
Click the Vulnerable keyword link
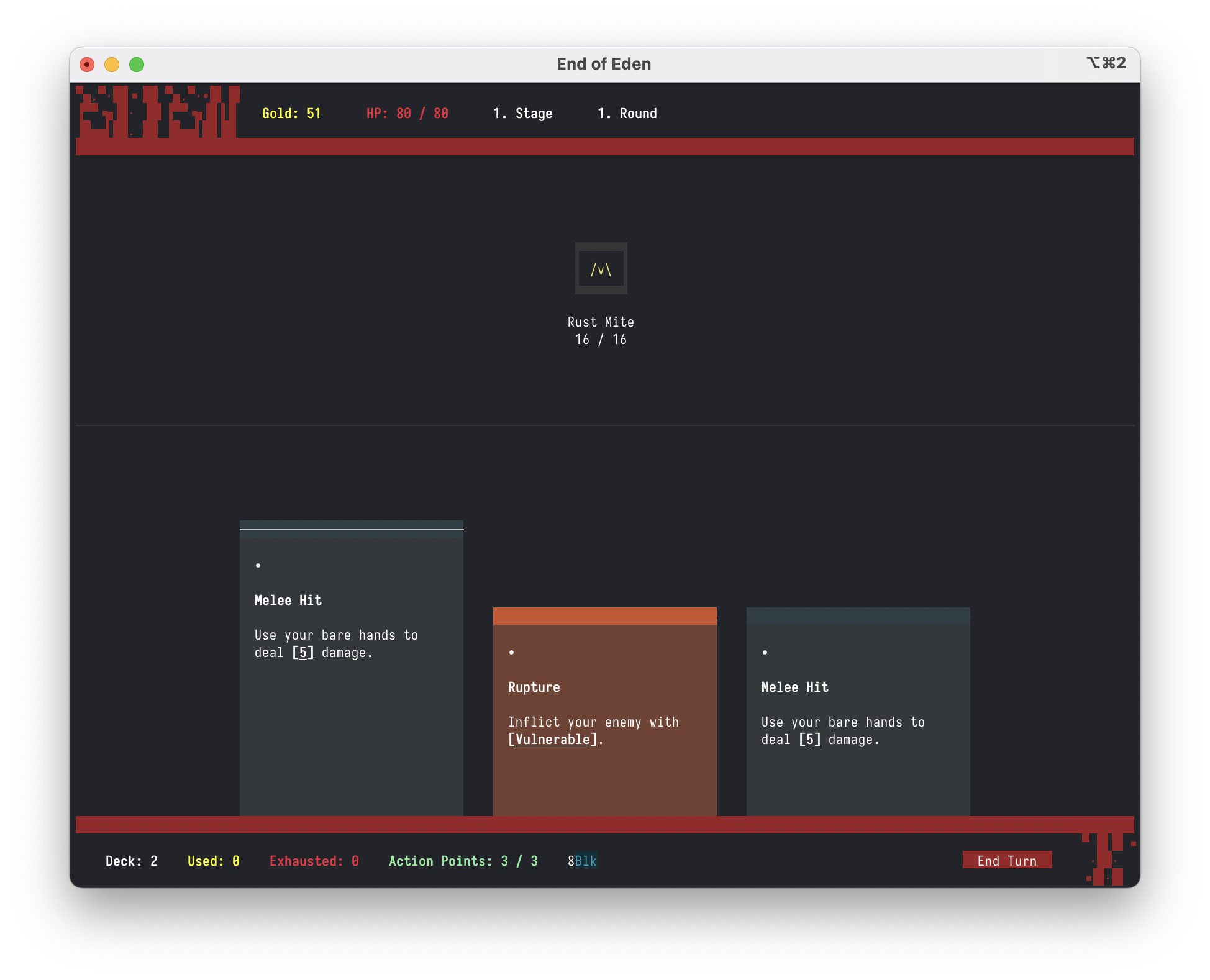[552, 740]
